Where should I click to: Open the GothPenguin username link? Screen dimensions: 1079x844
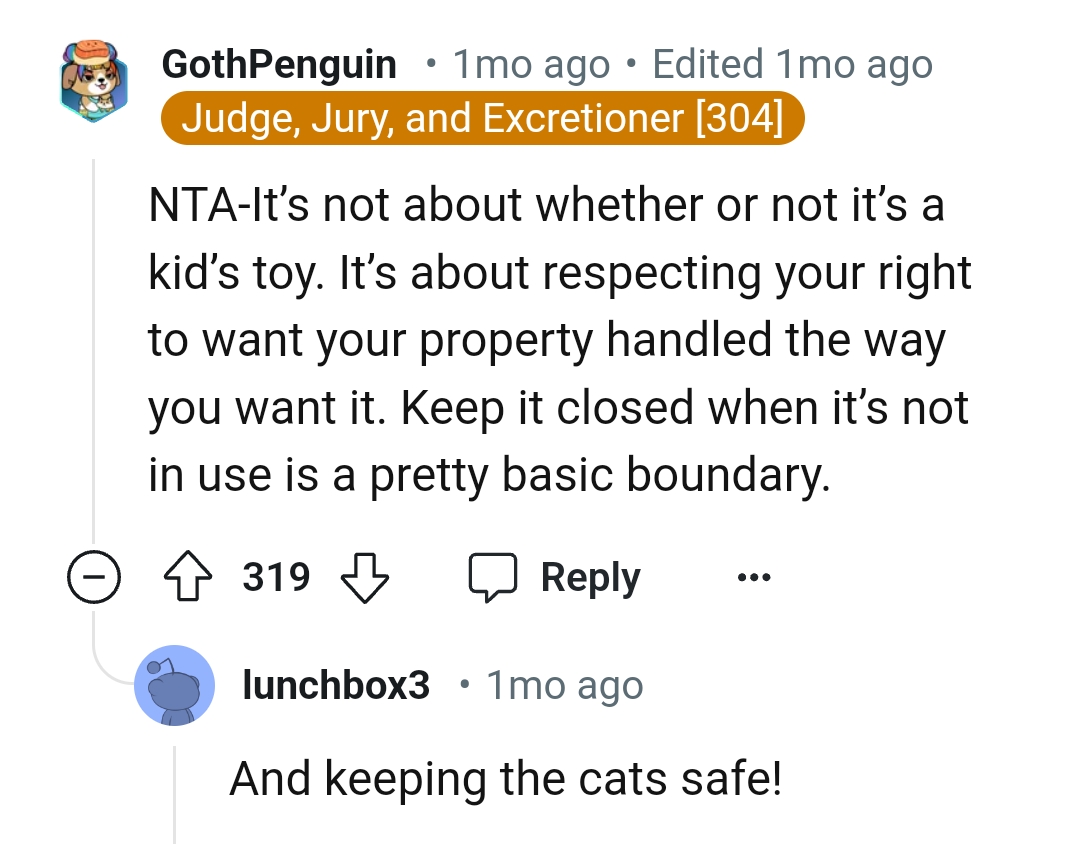coord(278,65)
